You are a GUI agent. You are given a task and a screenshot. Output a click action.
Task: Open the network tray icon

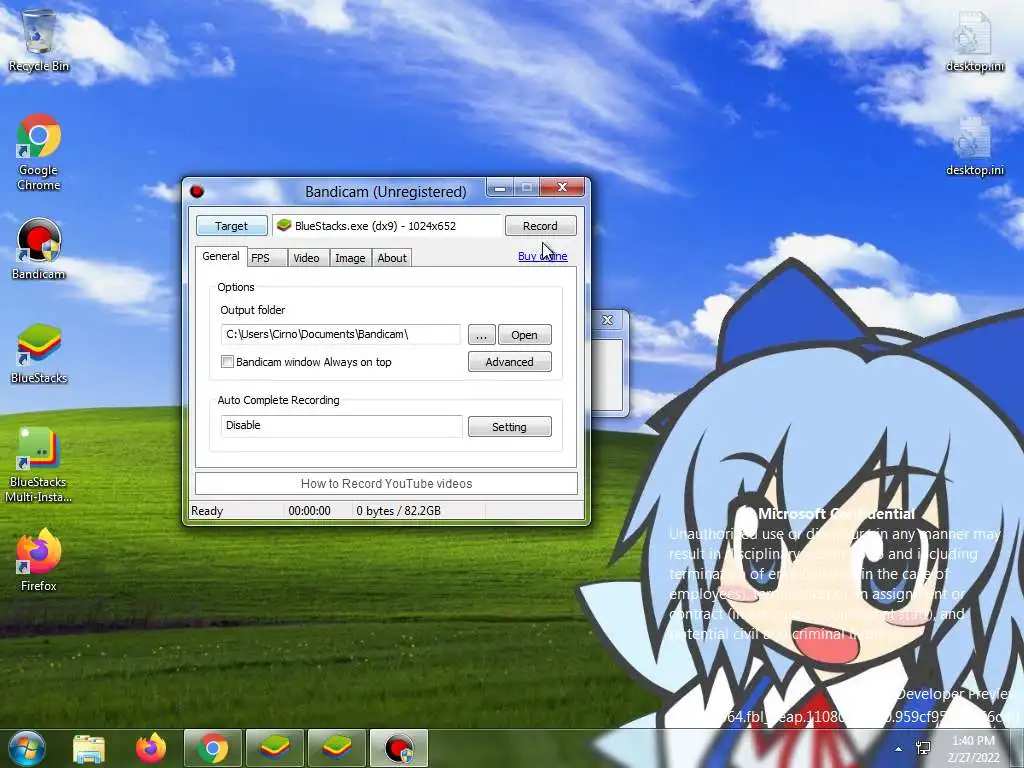tap(923, 748)
